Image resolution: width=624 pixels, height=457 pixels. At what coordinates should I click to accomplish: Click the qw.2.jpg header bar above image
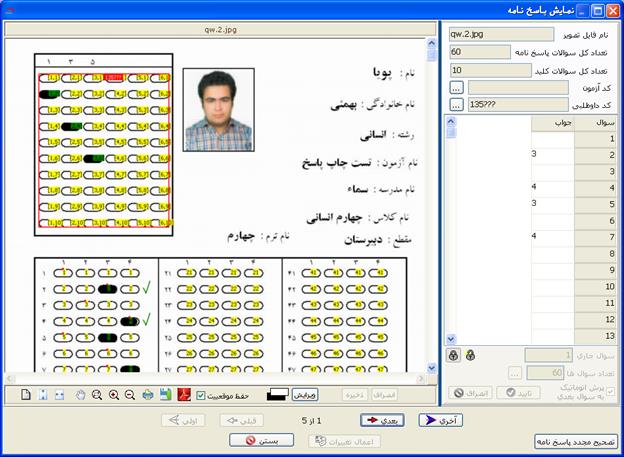coord(220,29)
